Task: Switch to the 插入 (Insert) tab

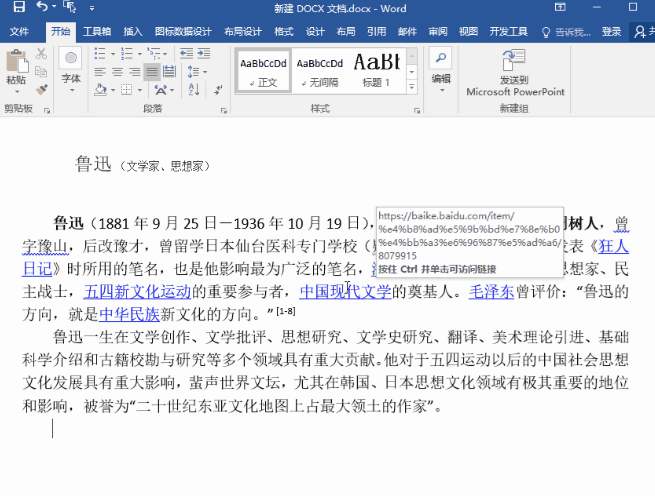Action: click(x=133, y=31)
